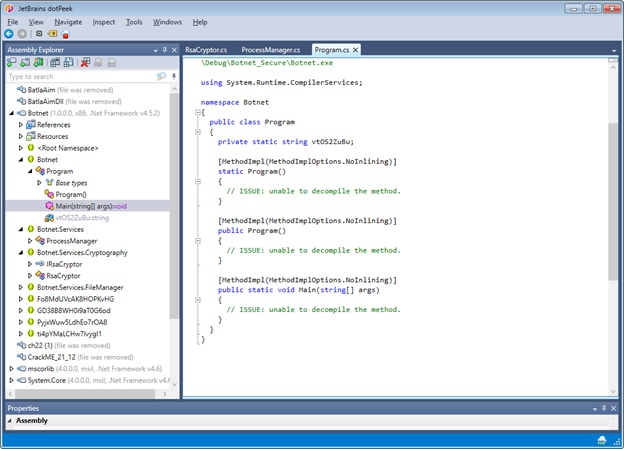Switch to the ProcessManager.cs tab

click(x=270, y=49)
